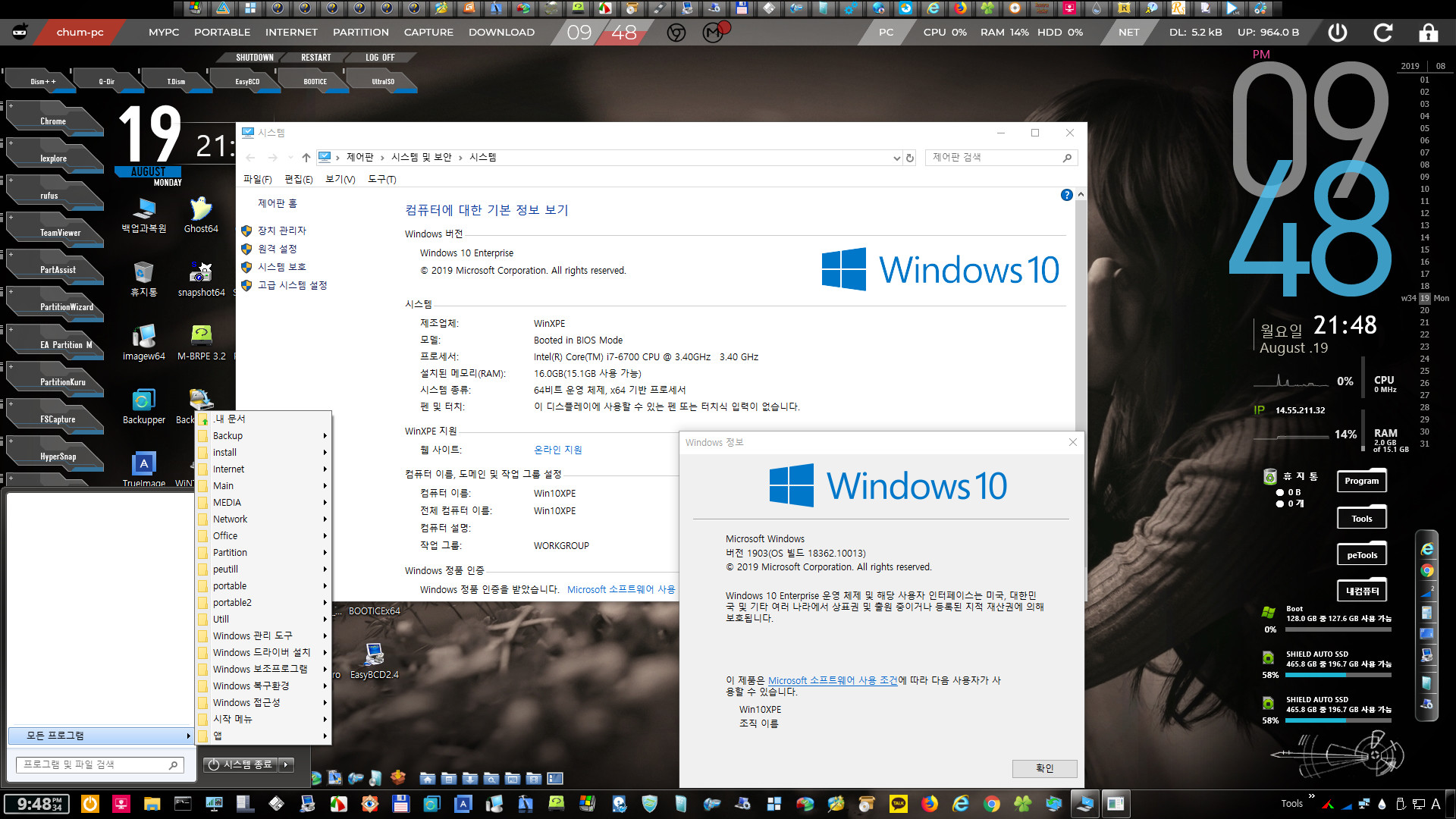
Task: Click the 시스템 종료 button
Action: point(240,765)
